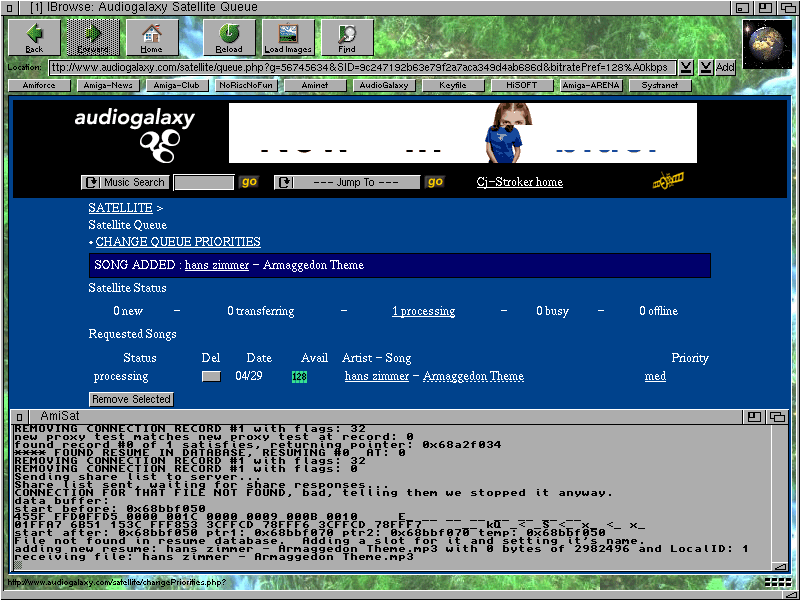
Task: Click the "0 transferring" status count
Action: pos(261,311)
